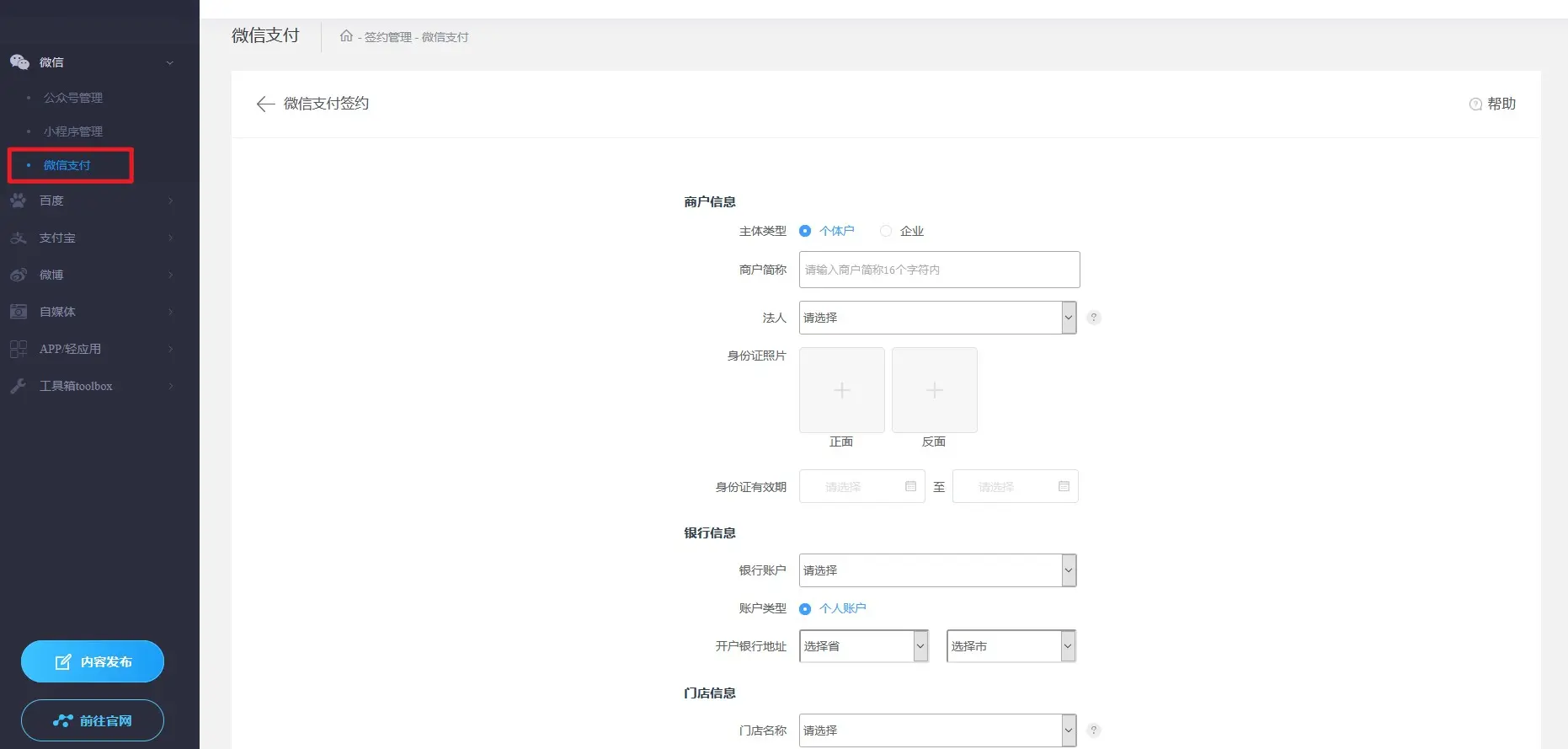The width and height of the screenshot is (1568, 749).
Task: Click the WeChat logo icon in sidebar
Action: (19, 62)
